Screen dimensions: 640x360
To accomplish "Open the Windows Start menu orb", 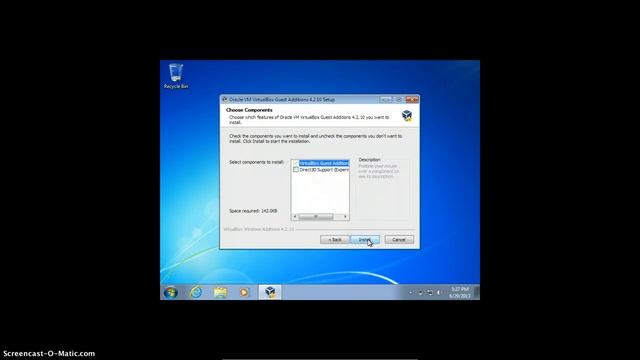I will (171, 292).
